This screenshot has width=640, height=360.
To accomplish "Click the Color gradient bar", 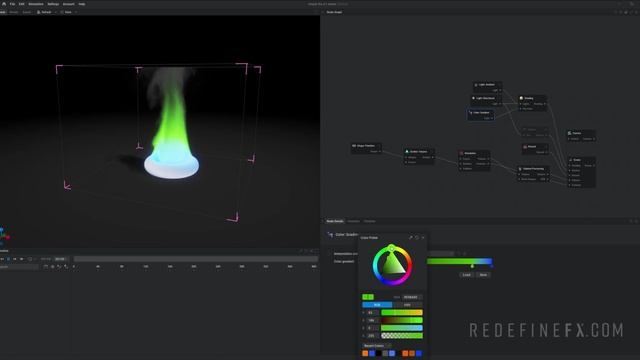I will [459, 261].
